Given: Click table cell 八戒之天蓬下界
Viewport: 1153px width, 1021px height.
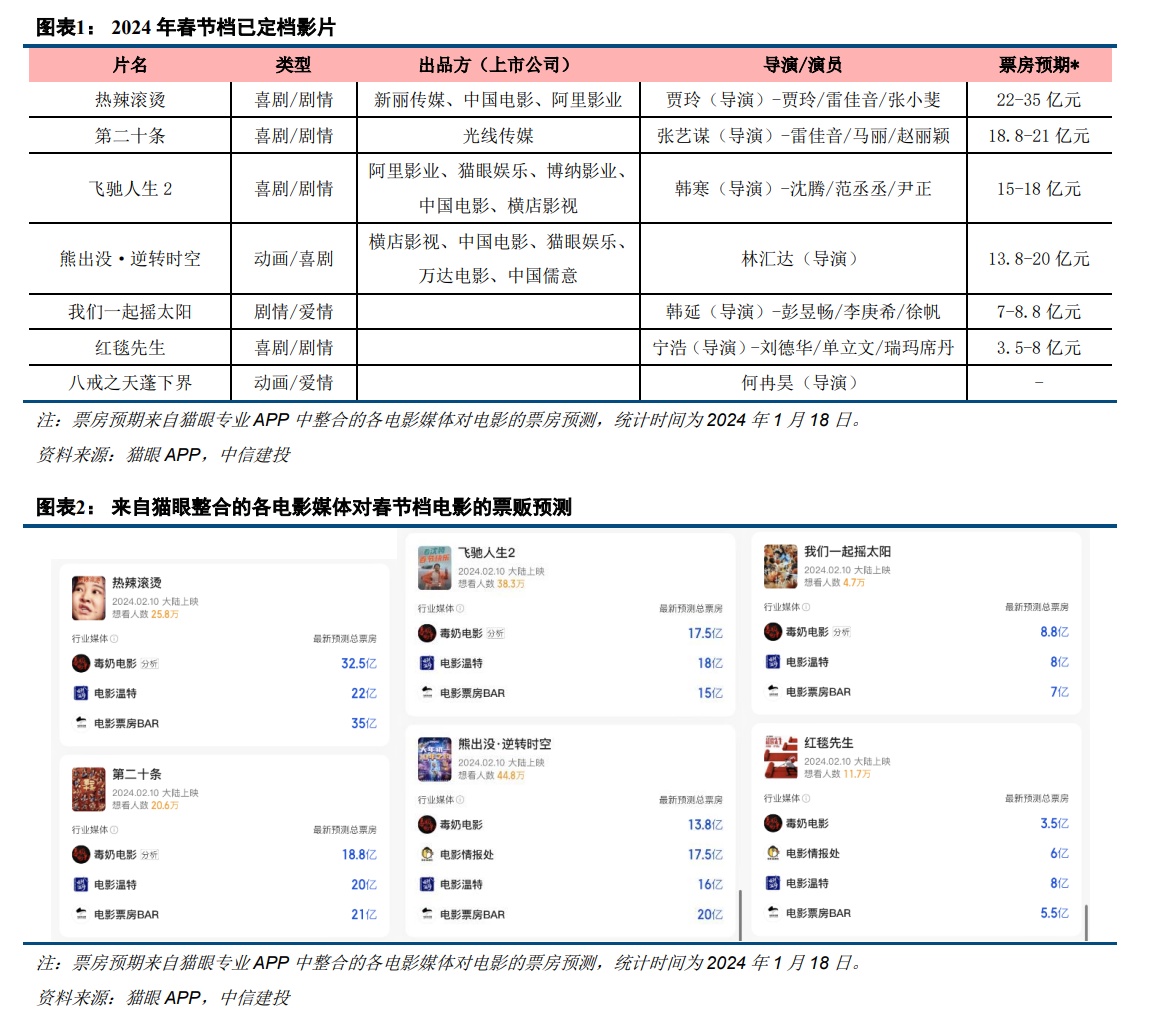Looking at the screenshot, I should [129, 383].
